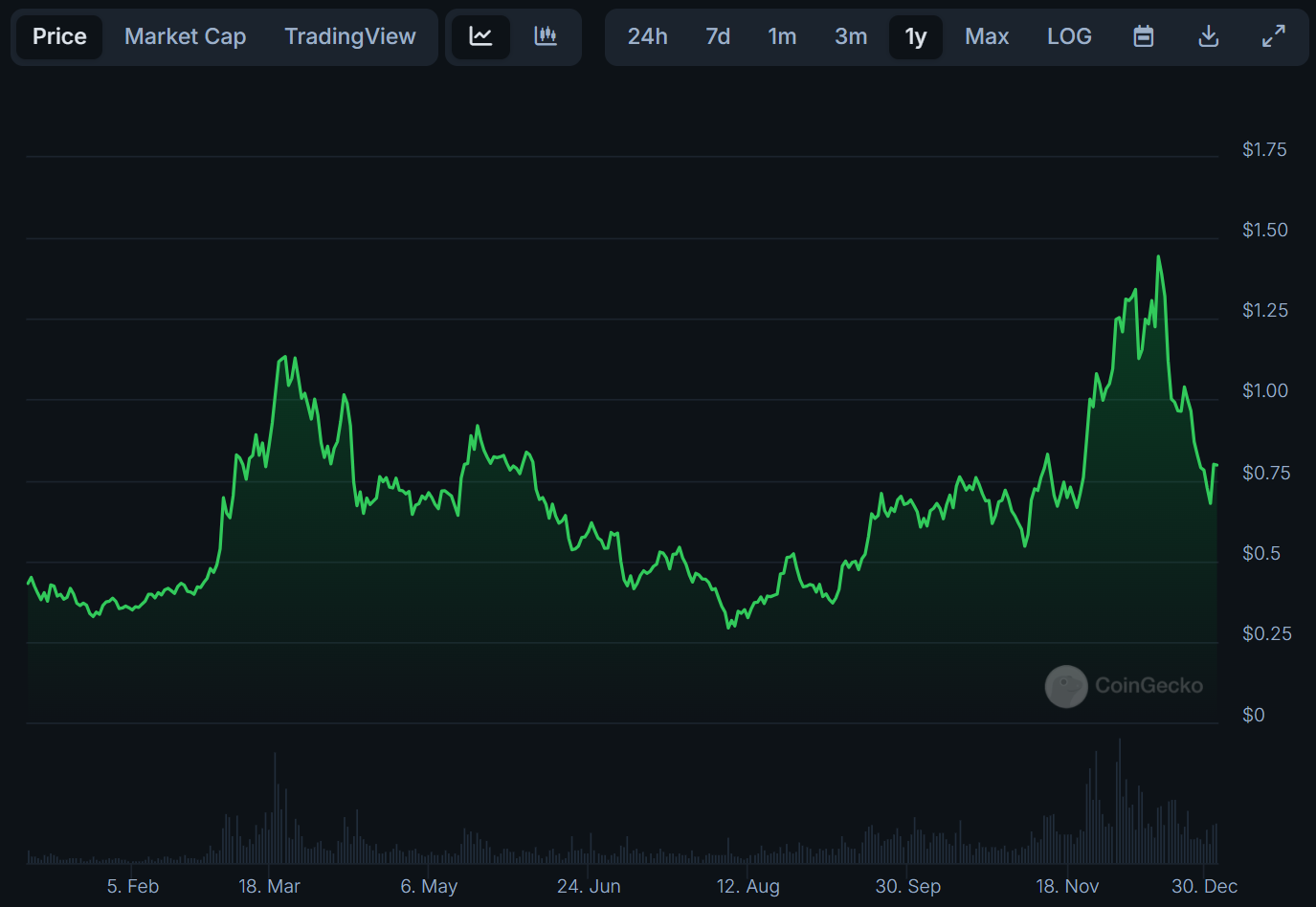
Task: Show the 24h time range
Action: 648,36
